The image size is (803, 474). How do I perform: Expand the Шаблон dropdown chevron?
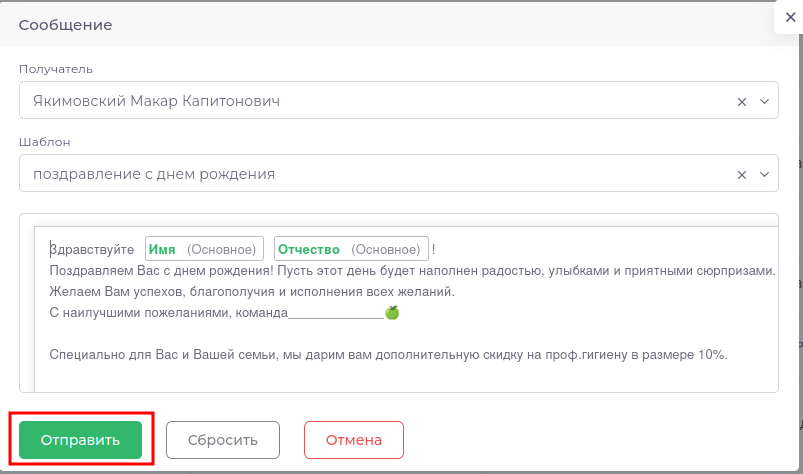point(765,174)
